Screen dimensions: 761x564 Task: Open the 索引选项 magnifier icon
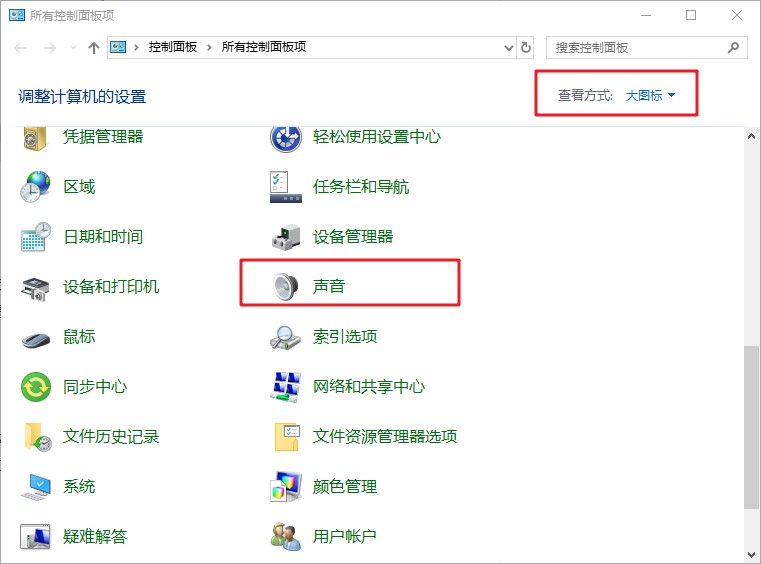[x=285, y=338]
